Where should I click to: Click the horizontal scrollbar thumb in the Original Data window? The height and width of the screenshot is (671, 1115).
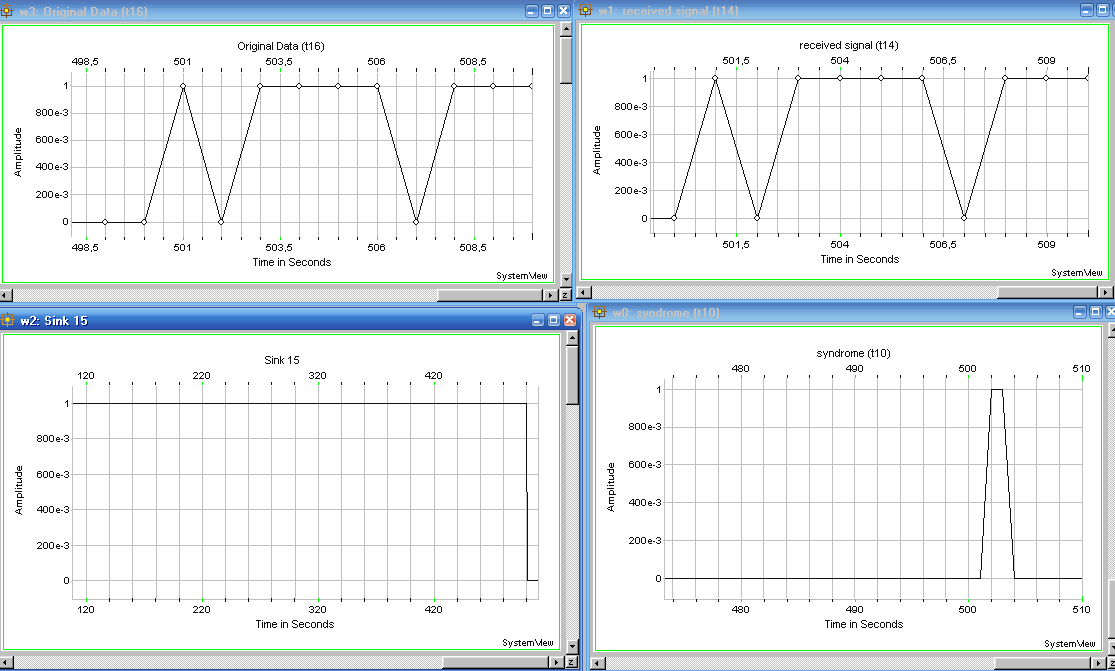coord(490,294)
